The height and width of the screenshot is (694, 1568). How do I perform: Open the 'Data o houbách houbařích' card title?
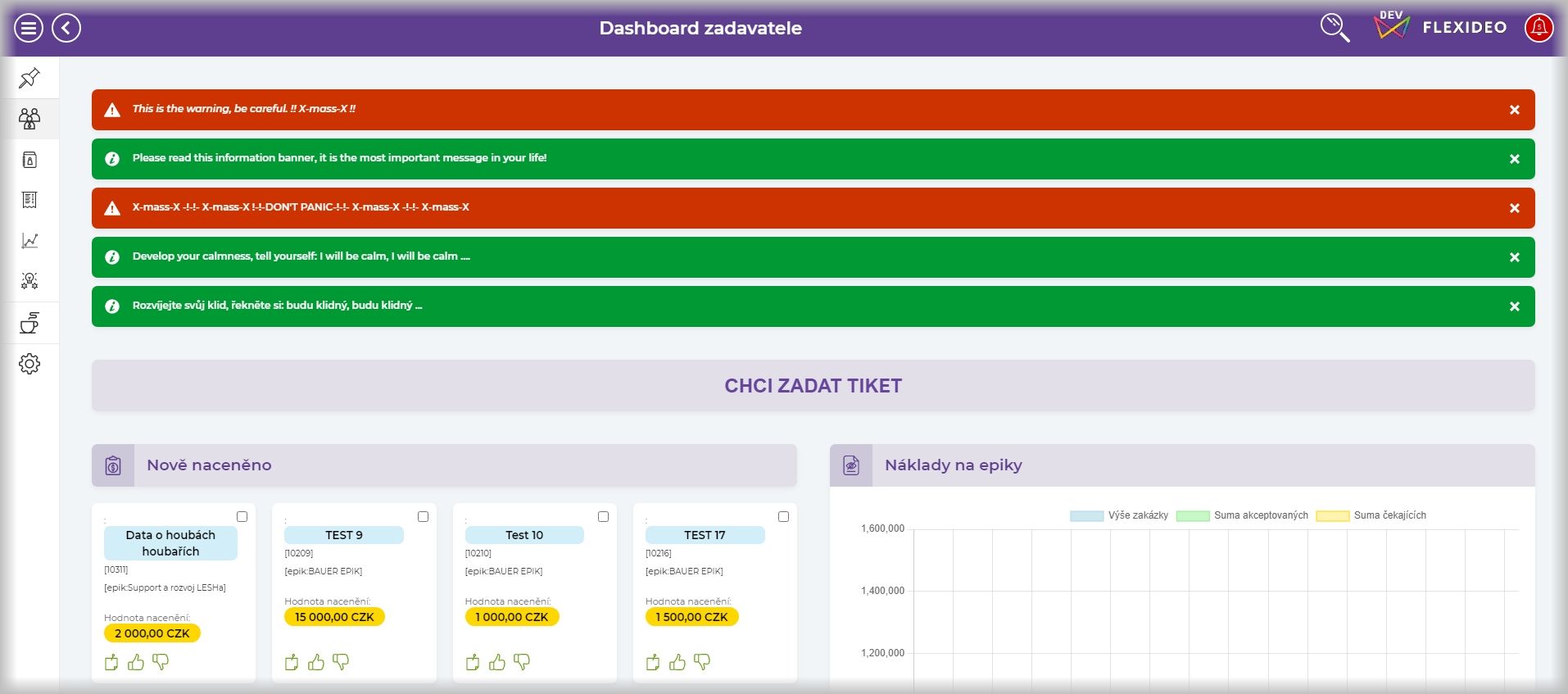pyautogui.click(x=170, y=543)
